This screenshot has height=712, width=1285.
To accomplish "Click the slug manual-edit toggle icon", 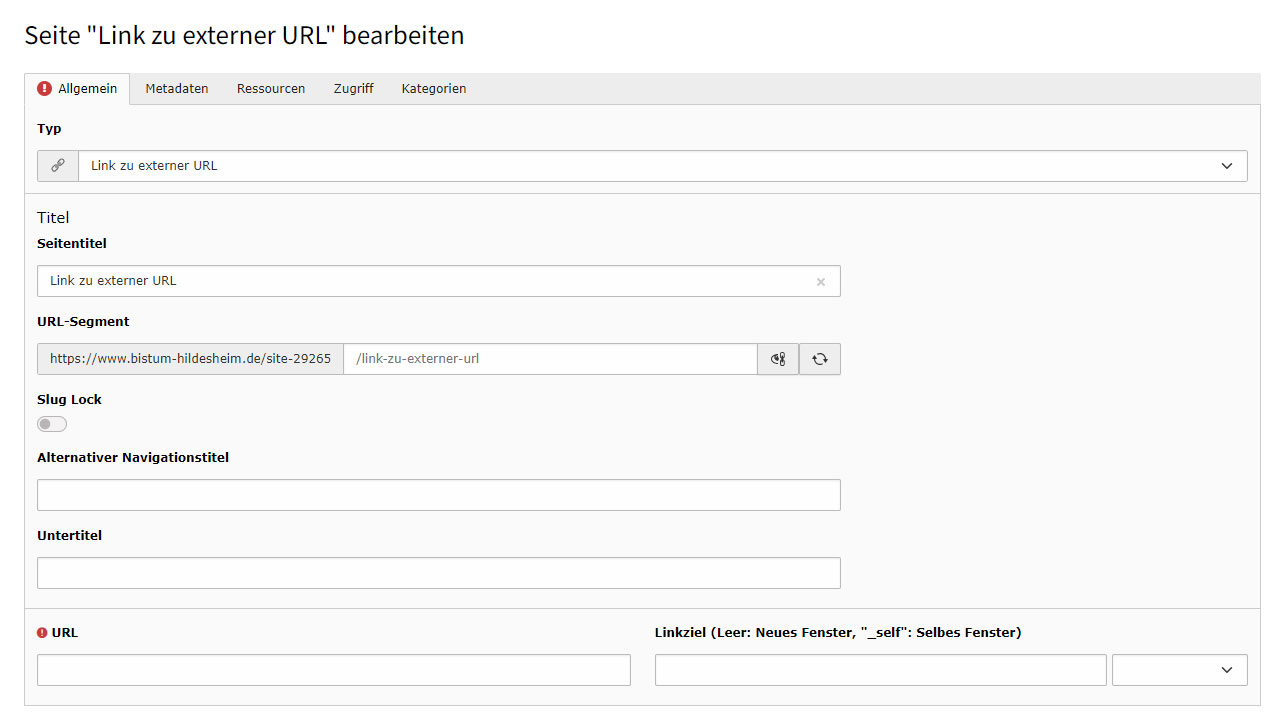I will [778, 359].
